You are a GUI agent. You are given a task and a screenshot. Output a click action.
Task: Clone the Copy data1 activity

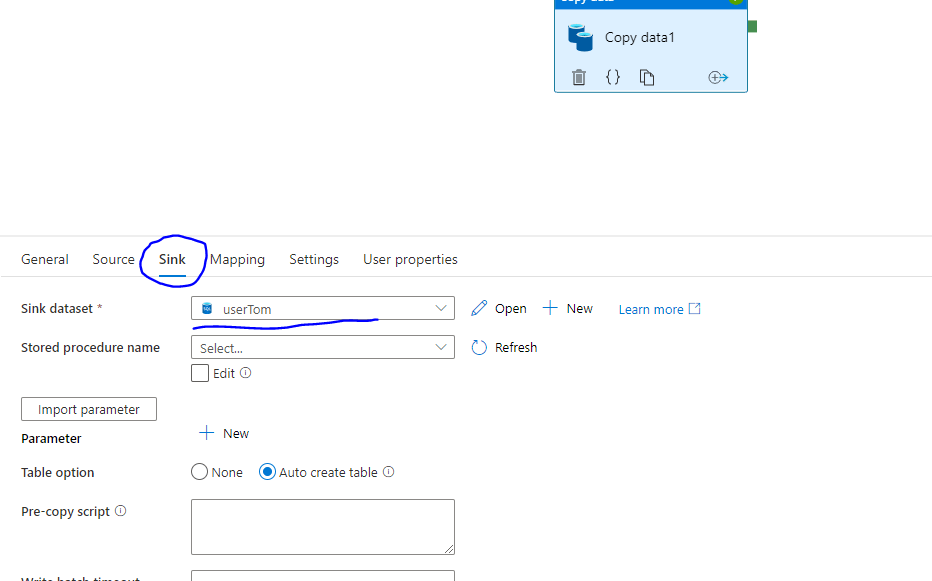647,77
